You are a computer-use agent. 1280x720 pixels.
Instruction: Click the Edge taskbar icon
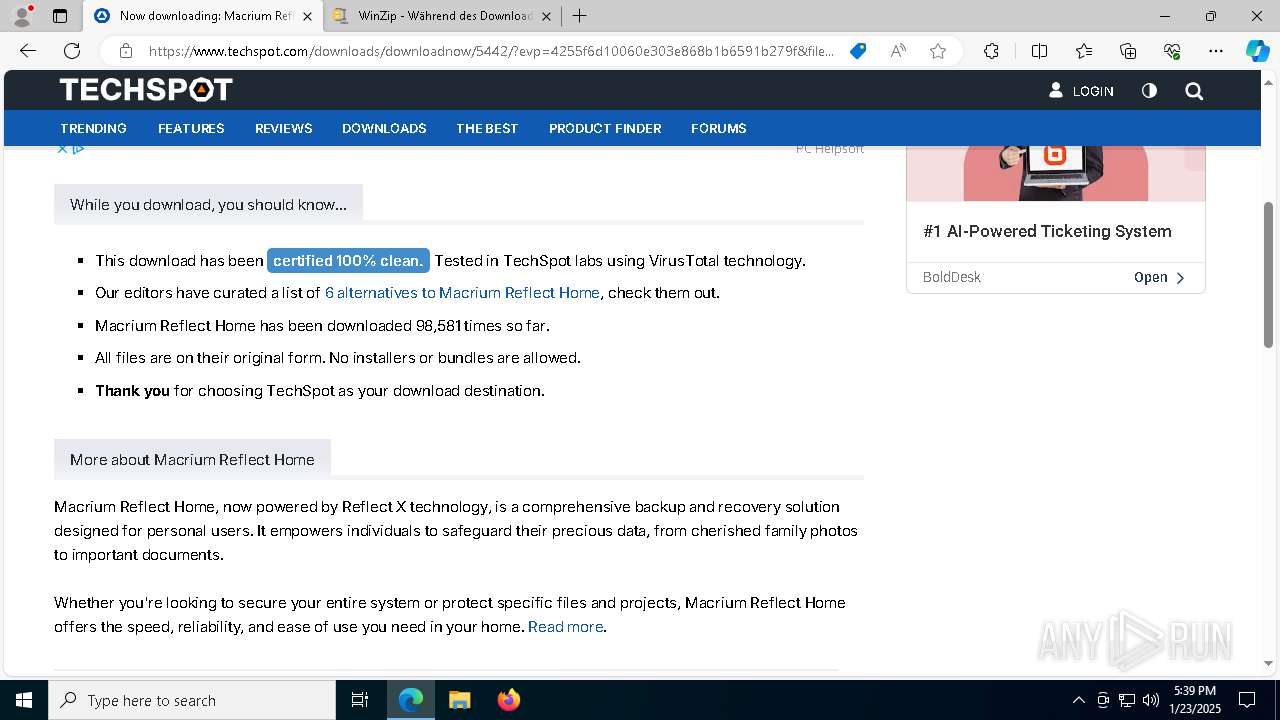pyautogui.click(x=411, y=700)
